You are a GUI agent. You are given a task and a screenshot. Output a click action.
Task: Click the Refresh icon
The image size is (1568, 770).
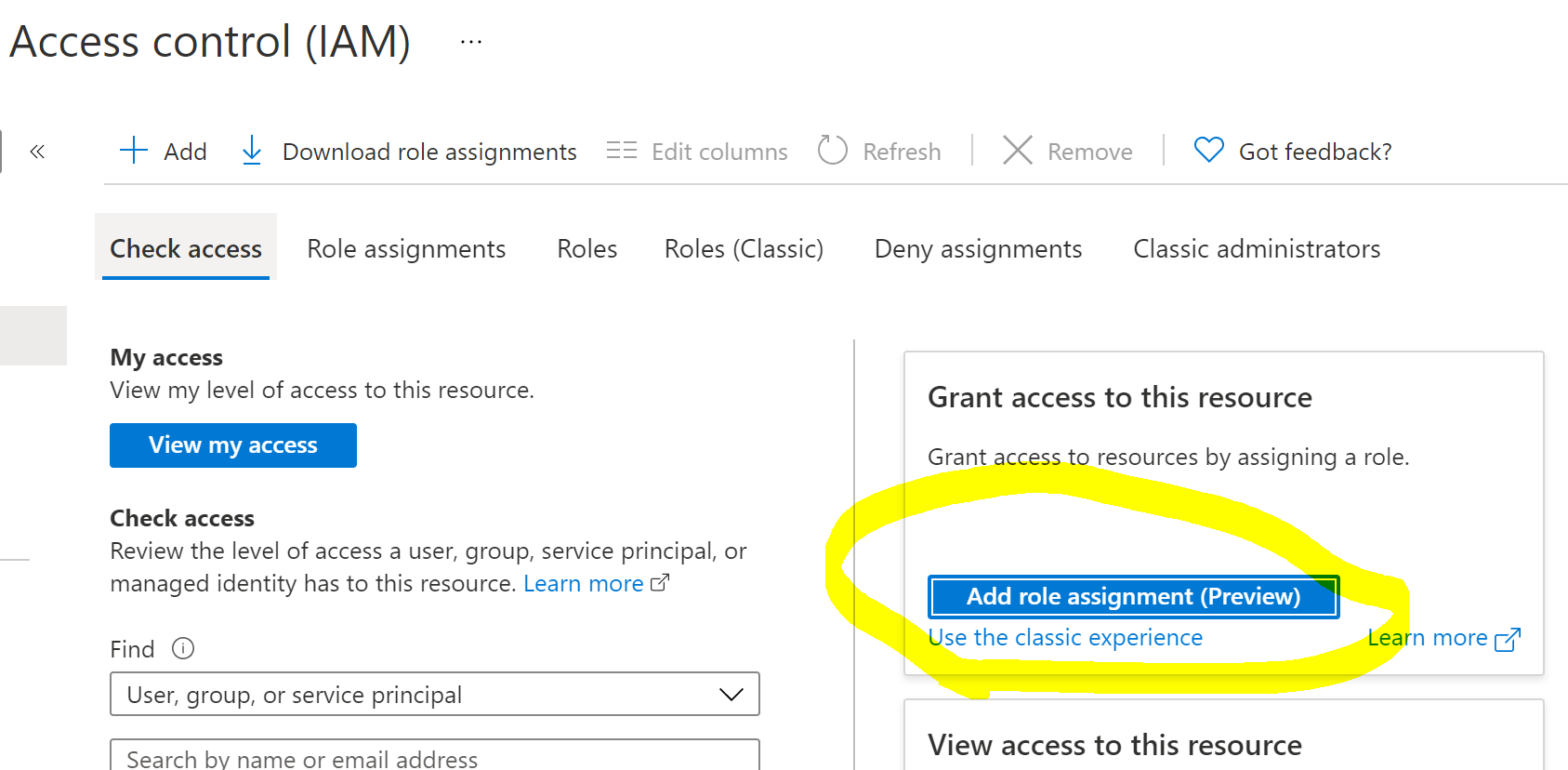click(x=832, y=150)
